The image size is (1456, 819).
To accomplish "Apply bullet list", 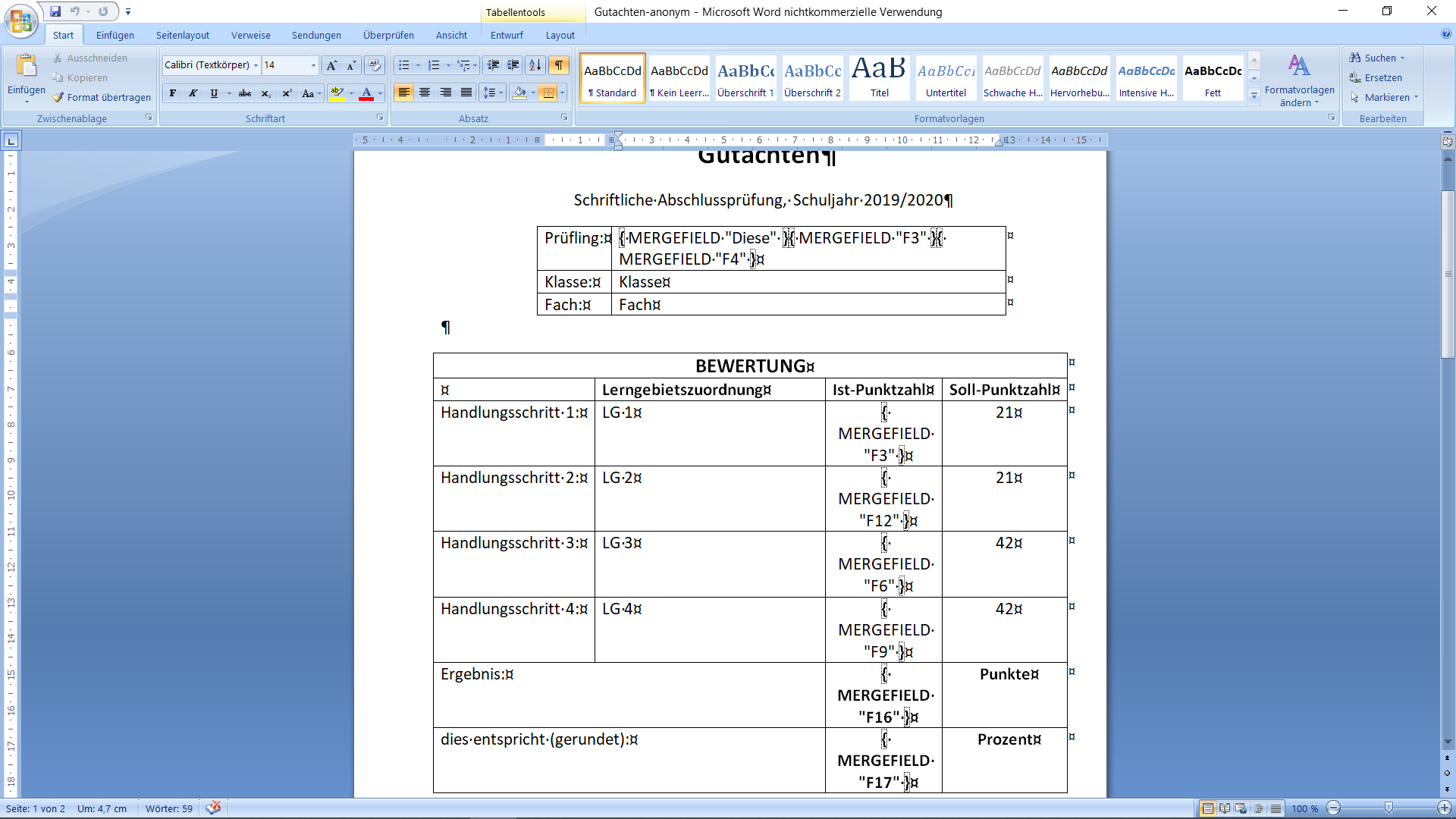I will [x=403, y=65].
